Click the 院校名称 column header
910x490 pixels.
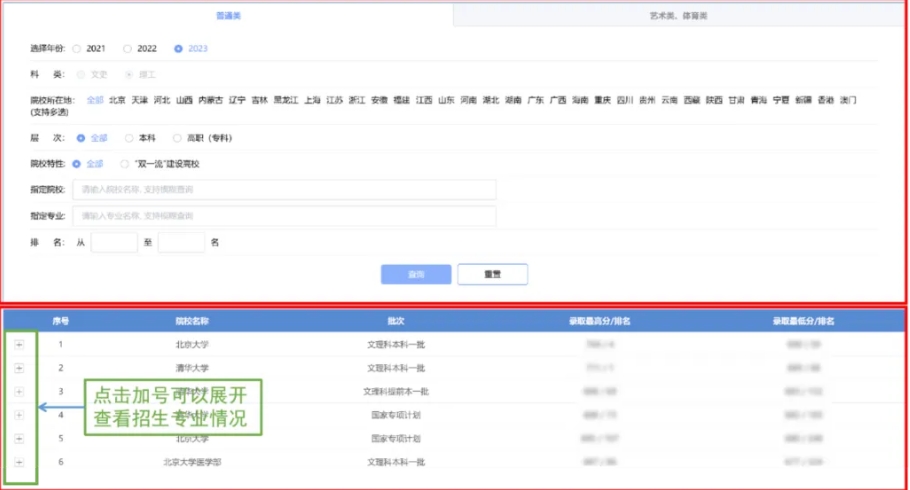tap(192, 321)
